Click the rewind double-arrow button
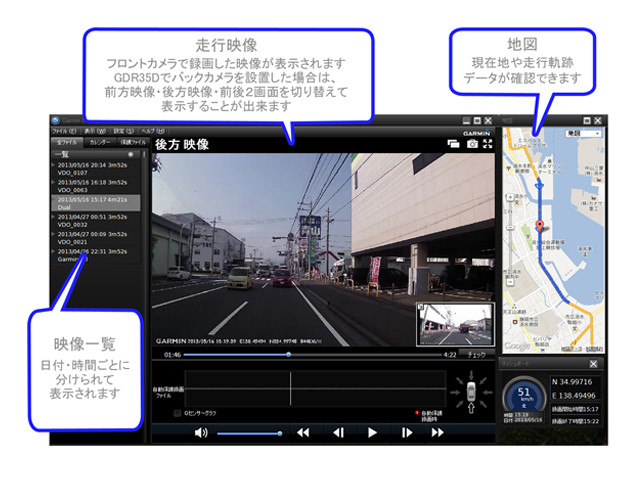This screenshot has width=640, height=480. pos(303,433)
